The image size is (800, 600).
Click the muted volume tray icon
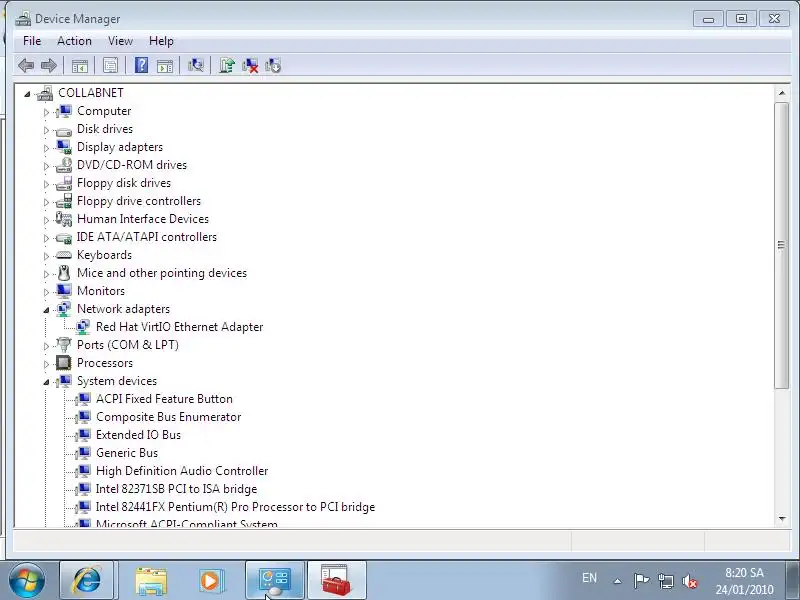coord(690,581)
